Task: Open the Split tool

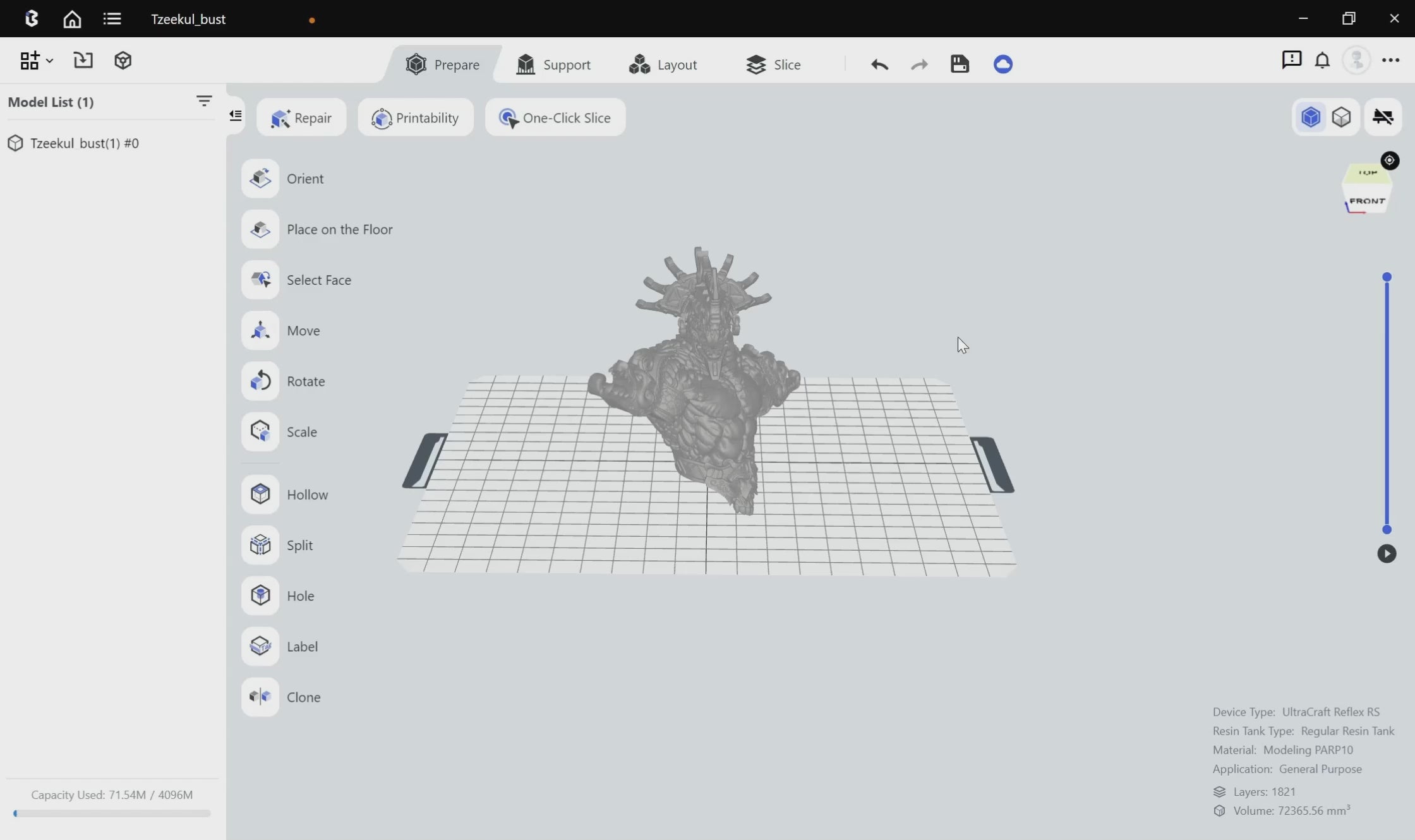Action: (260, 545)
